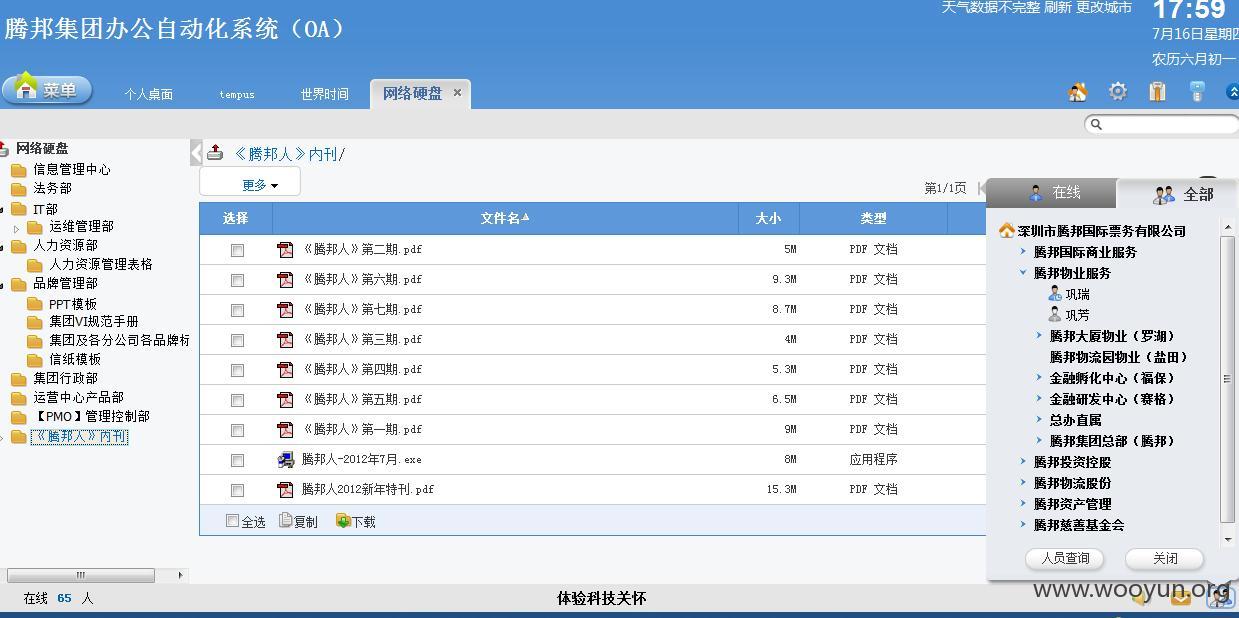This screenshot has height=618, width=1239.
Task: Open the 世界时间 tab
Action: [x=325, y=94]
